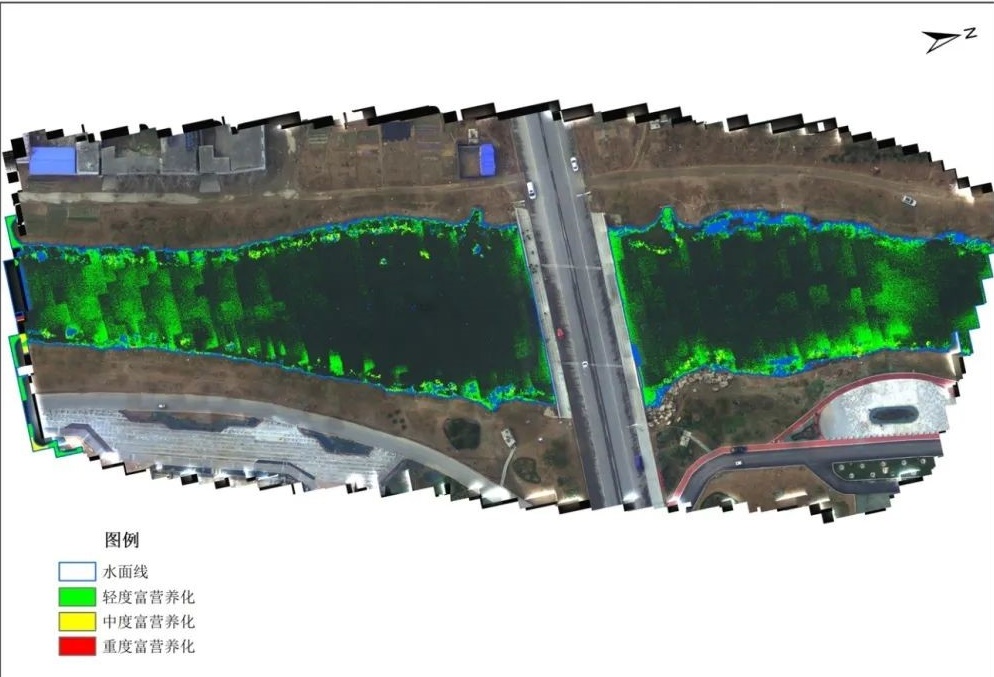Click the red 重度富营养化 legend swatch

pyautogui.click(x=77, y=646)
